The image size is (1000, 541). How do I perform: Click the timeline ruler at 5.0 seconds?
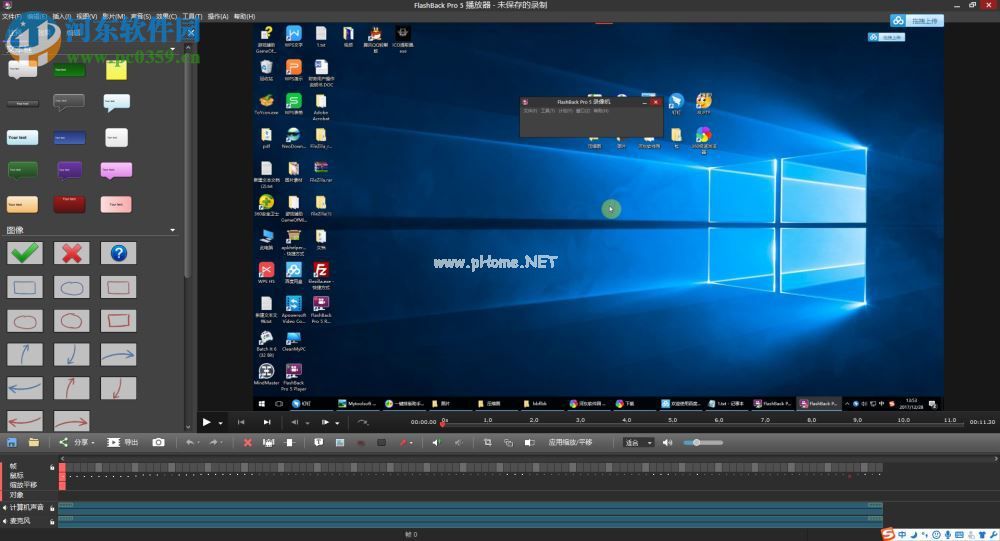(673, 420)
